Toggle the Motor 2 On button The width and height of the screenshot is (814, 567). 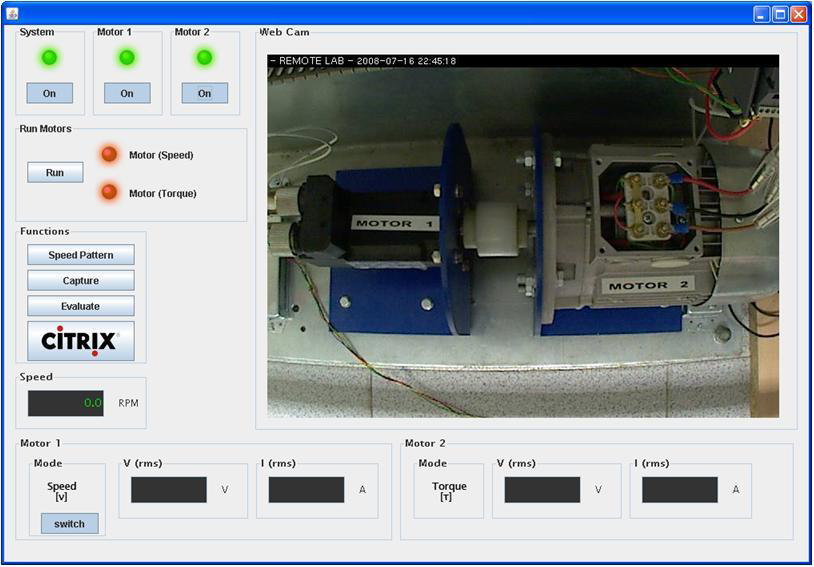(204, 93)
